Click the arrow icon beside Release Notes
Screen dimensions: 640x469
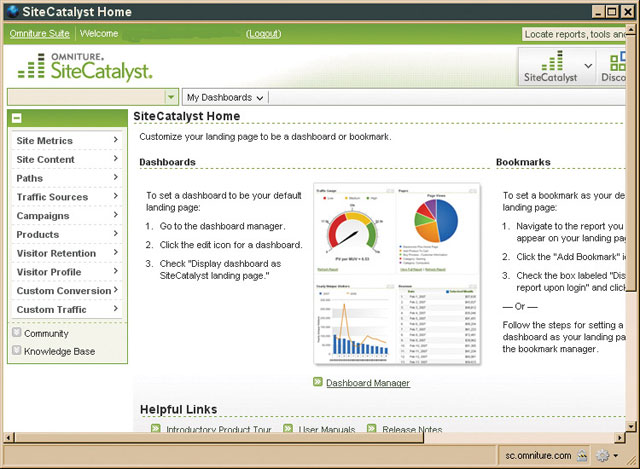point(371,428)
